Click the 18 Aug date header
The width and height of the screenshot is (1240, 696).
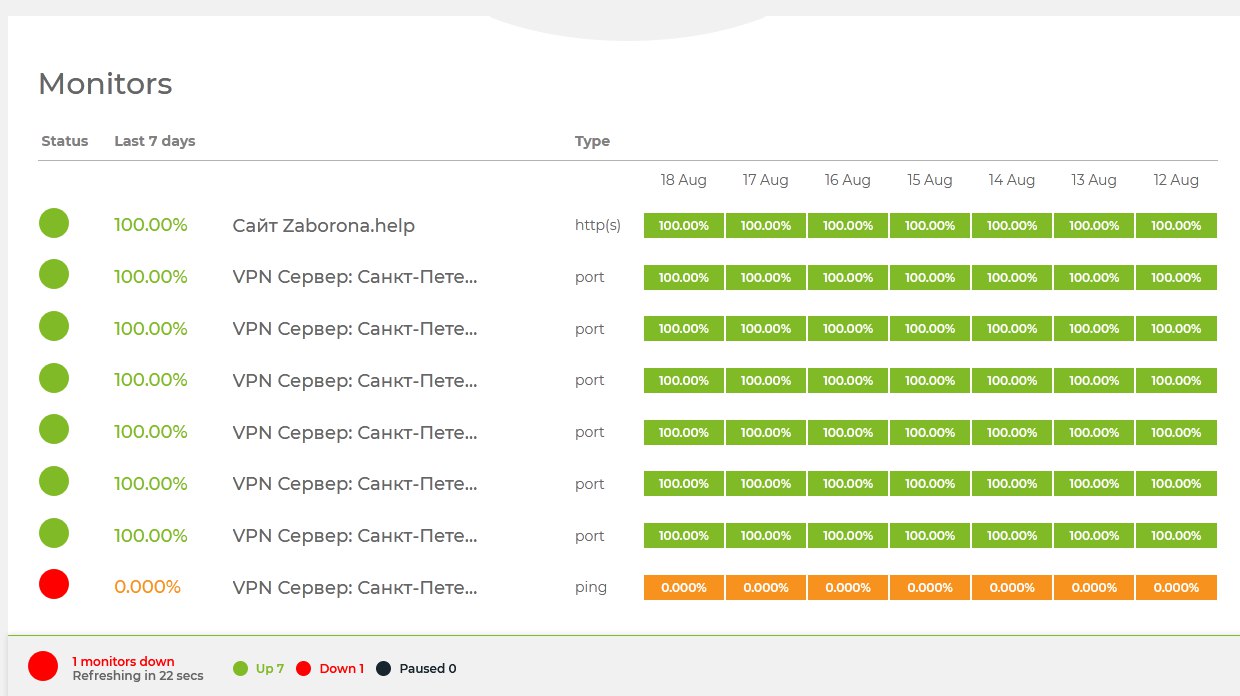pos(684,180)
